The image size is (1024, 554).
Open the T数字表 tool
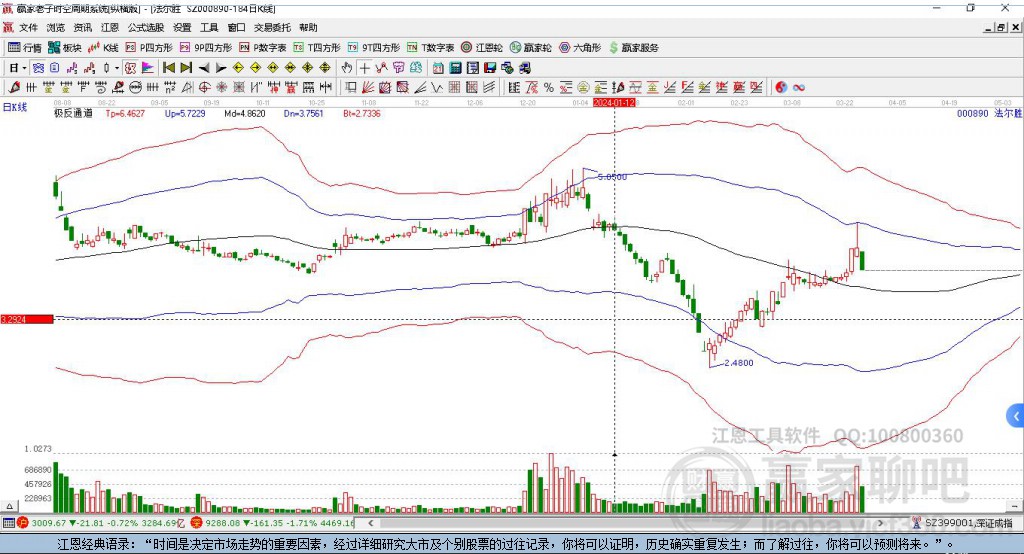coord(430,48)
